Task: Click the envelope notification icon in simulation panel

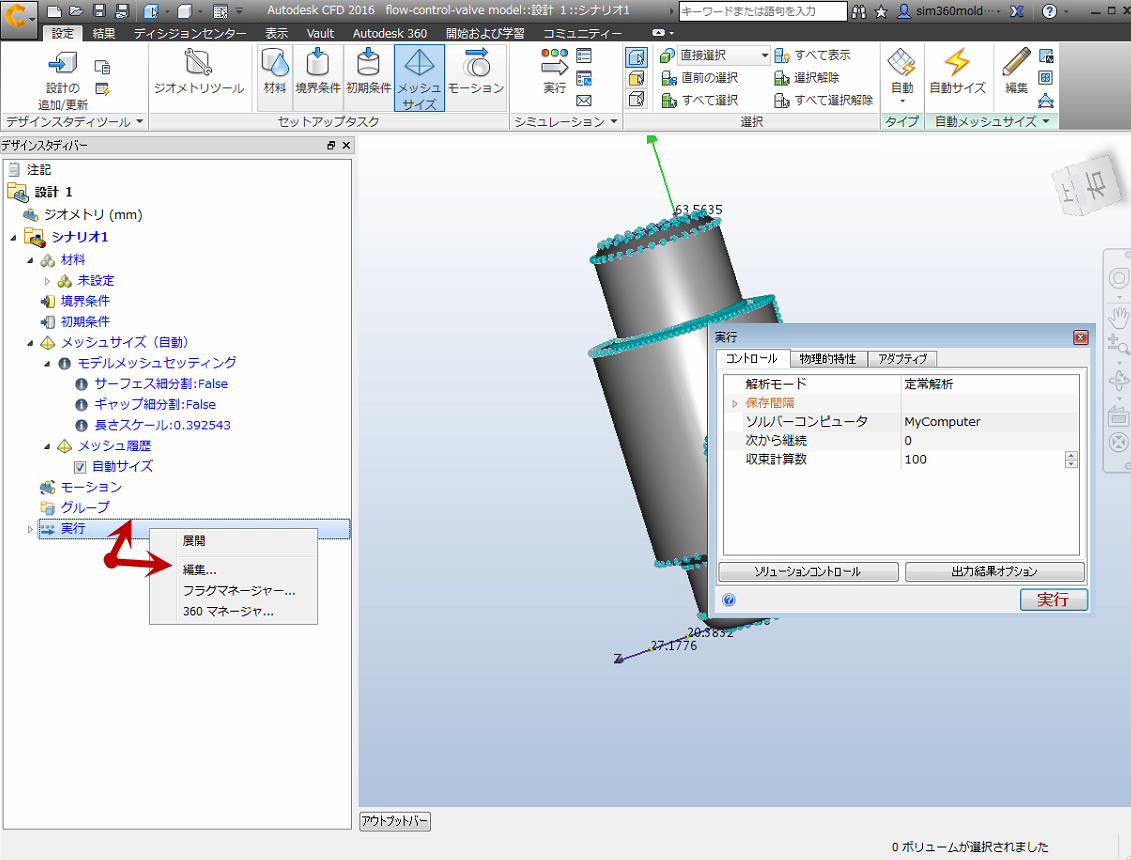Action: tap(584, 100)
